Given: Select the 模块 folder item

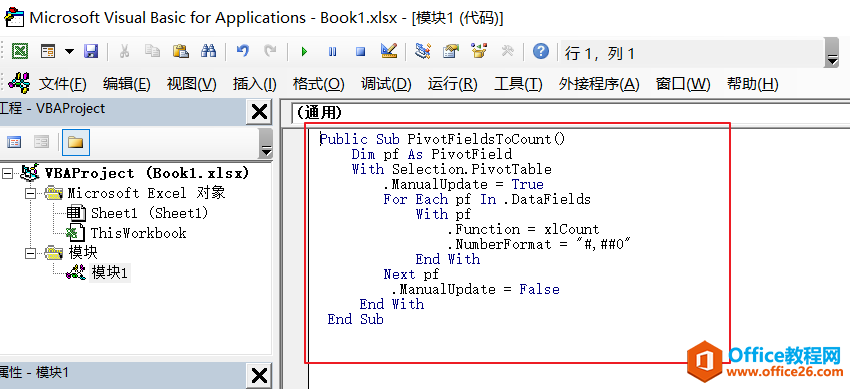Looking at the screenshot, I should click(83, 253).
